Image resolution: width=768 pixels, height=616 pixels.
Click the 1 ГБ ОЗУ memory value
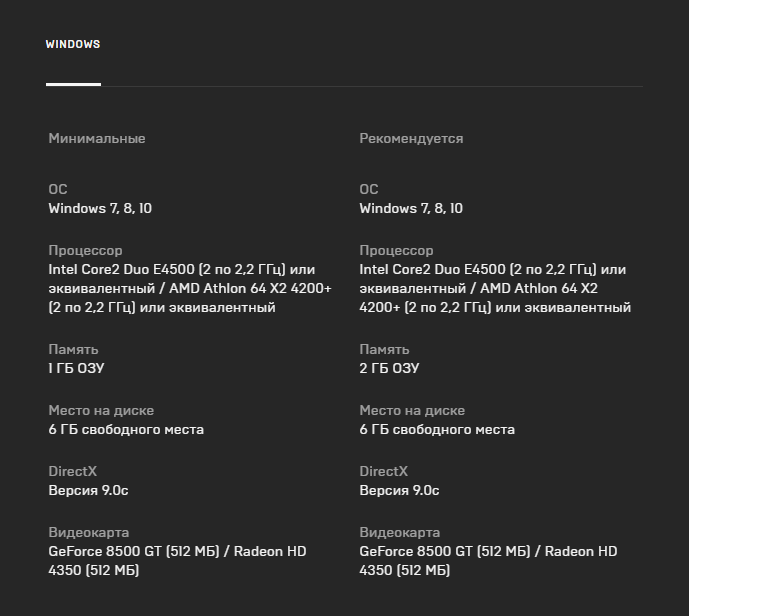click(x=76, y=368)
